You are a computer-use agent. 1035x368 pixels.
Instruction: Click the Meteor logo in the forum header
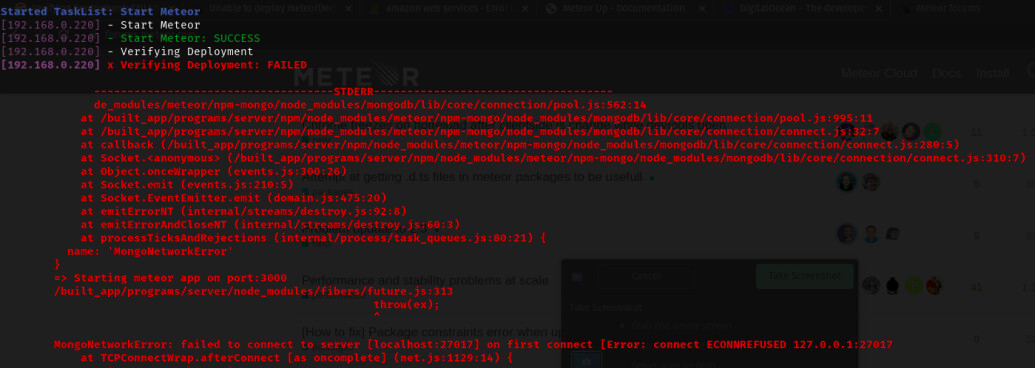point(356,75)
